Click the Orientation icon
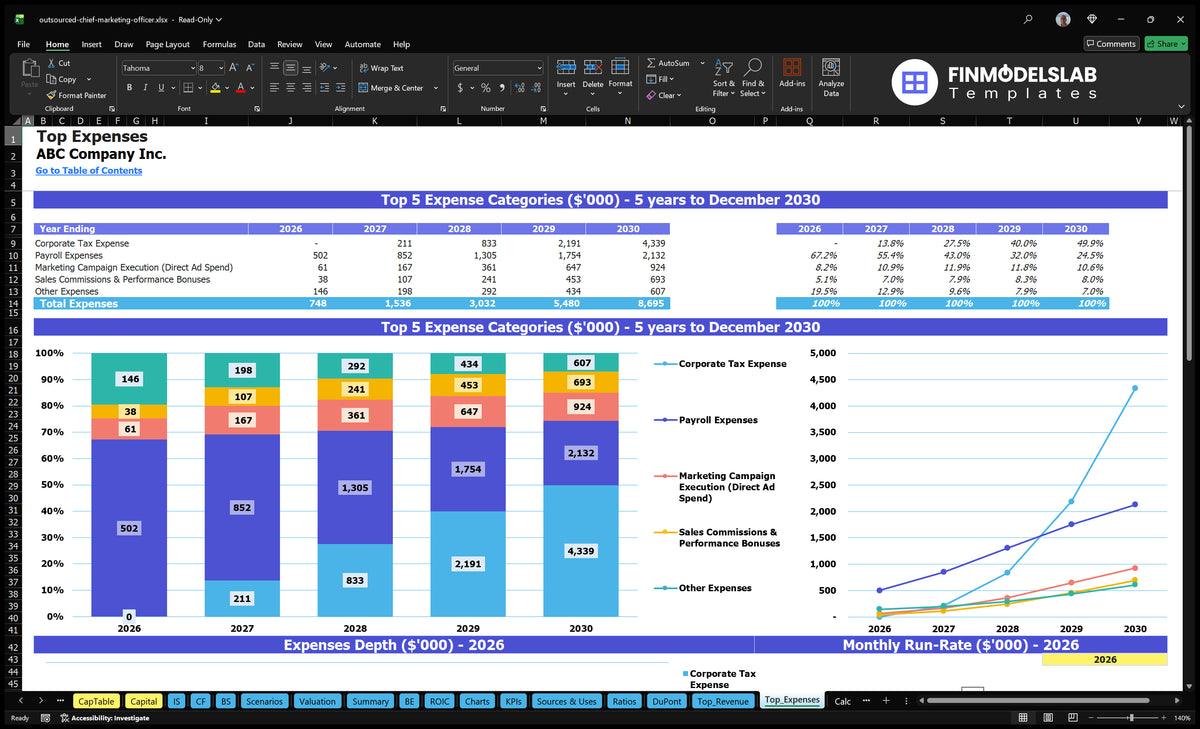This screenshot has height=729, width=1200. coord(324,68)
